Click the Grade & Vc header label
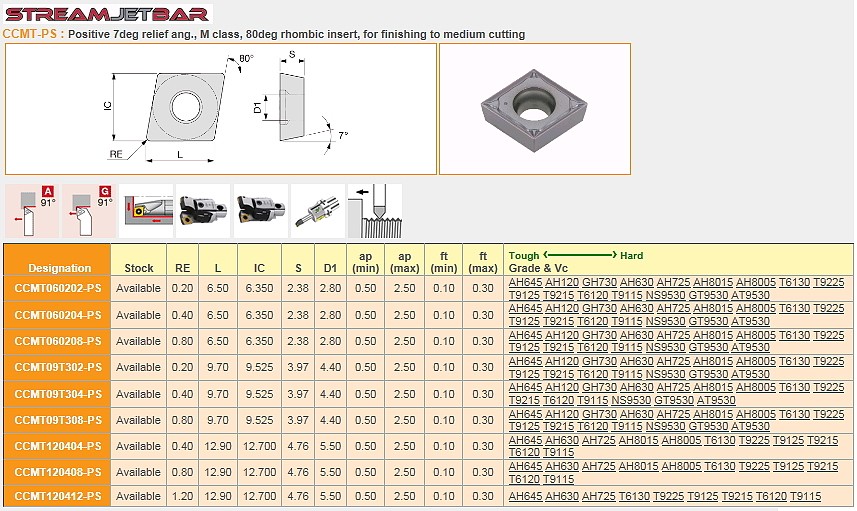 click(538, 268)
